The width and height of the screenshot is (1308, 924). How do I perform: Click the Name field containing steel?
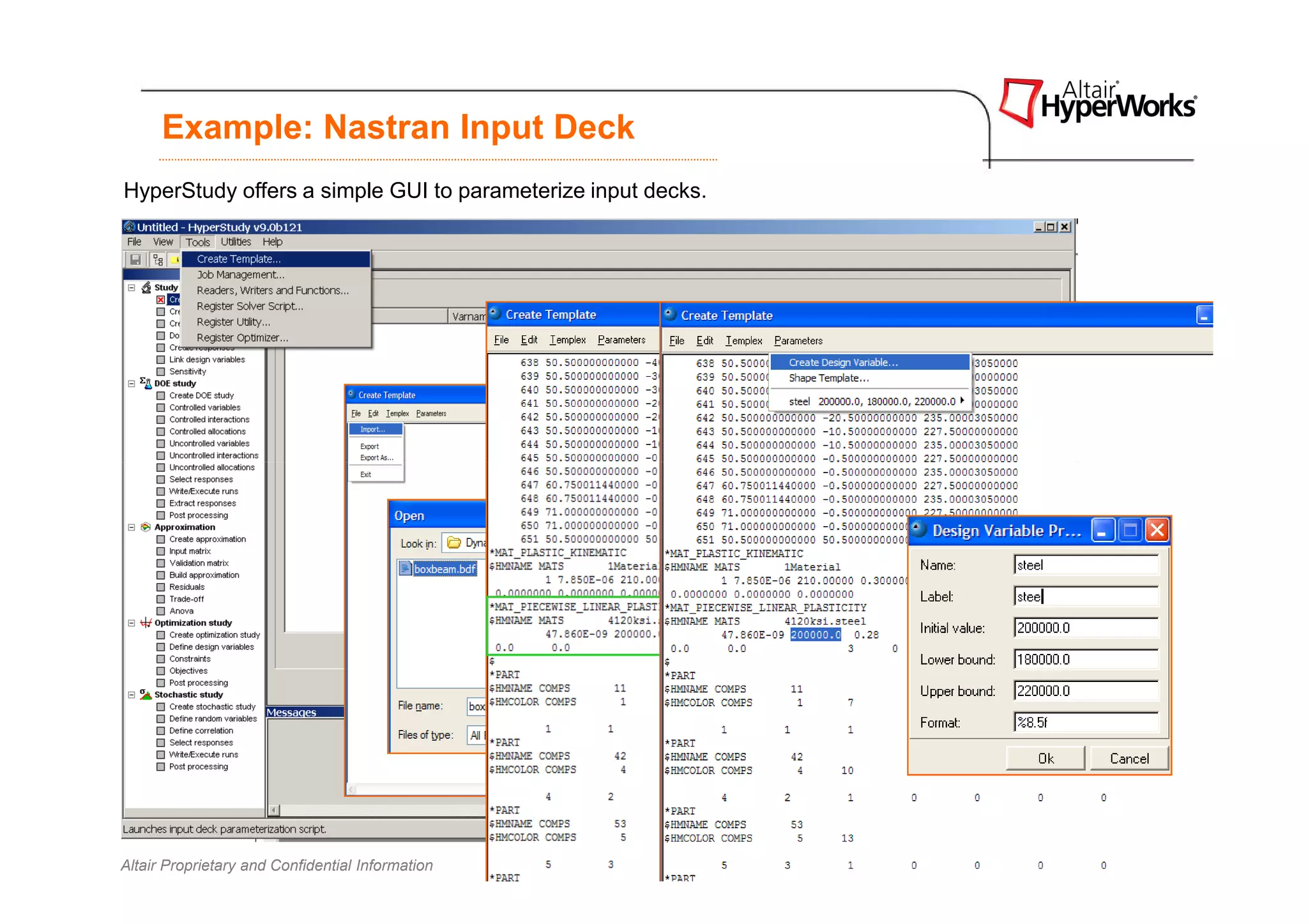tap(1086, 564)
